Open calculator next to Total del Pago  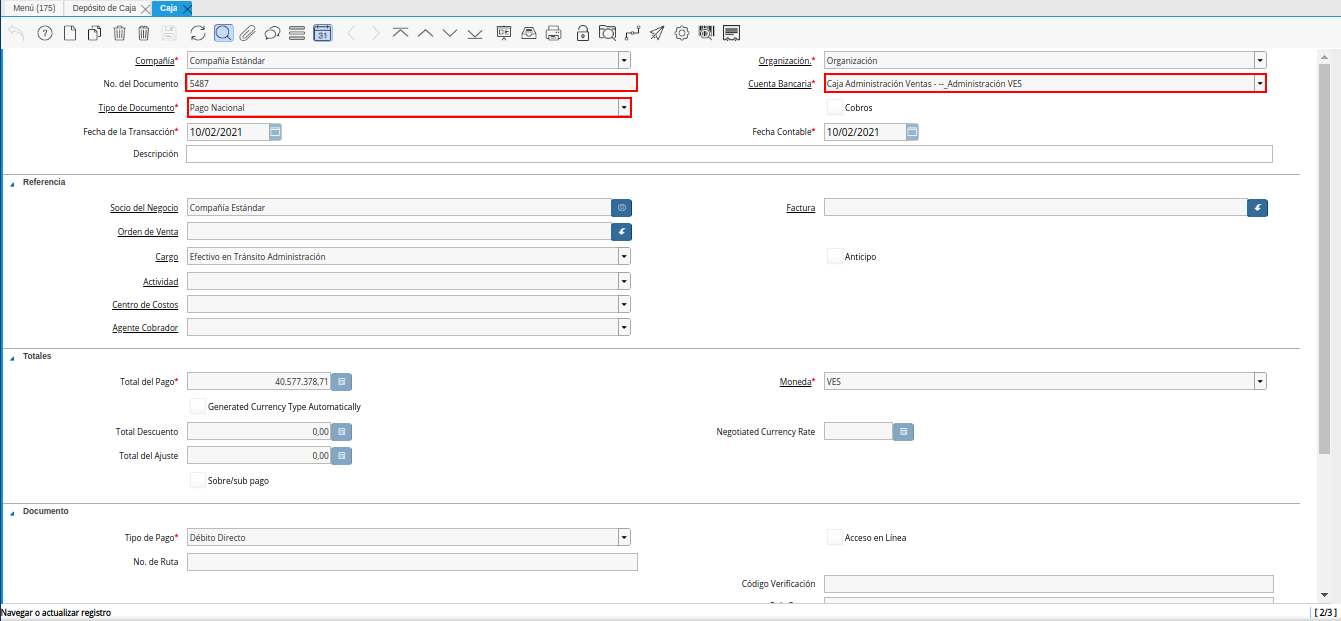(342, 382)
